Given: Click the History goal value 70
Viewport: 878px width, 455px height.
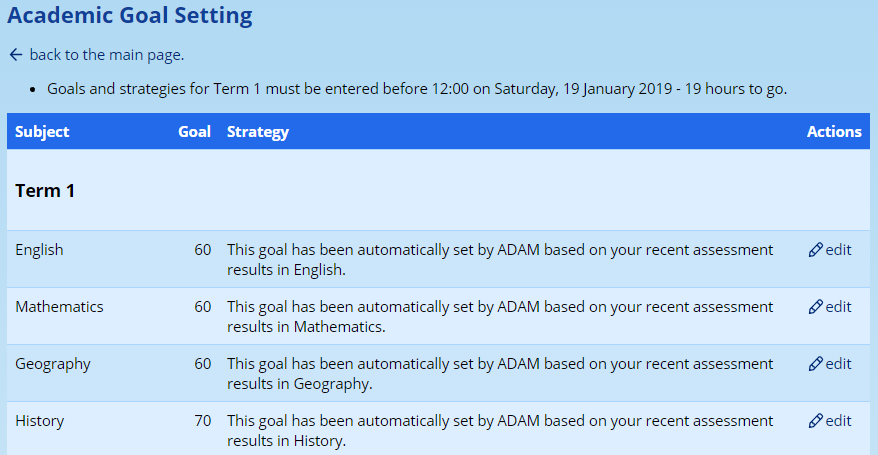Looking at the screenshot, I should tap(202, 421).
